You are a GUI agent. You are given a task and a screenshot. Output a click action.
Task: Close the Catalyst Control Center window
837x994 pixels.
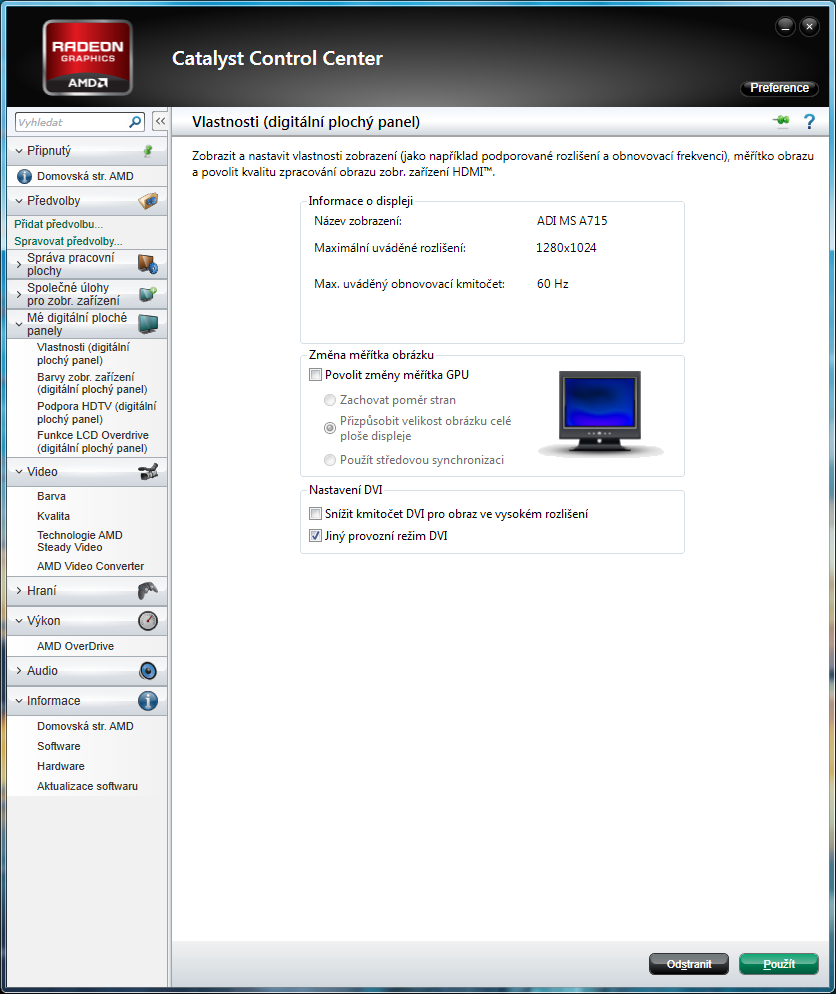click(809, 27)
